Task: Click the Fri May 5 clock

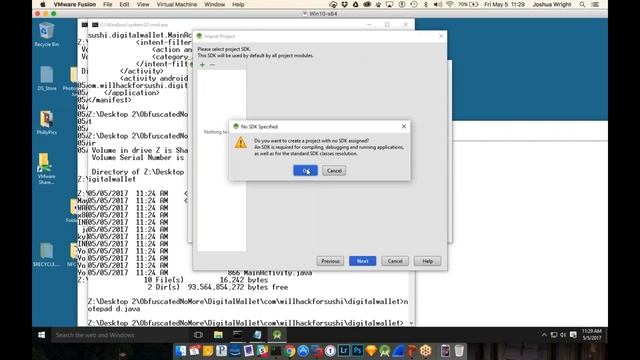Action: (504, 4)
